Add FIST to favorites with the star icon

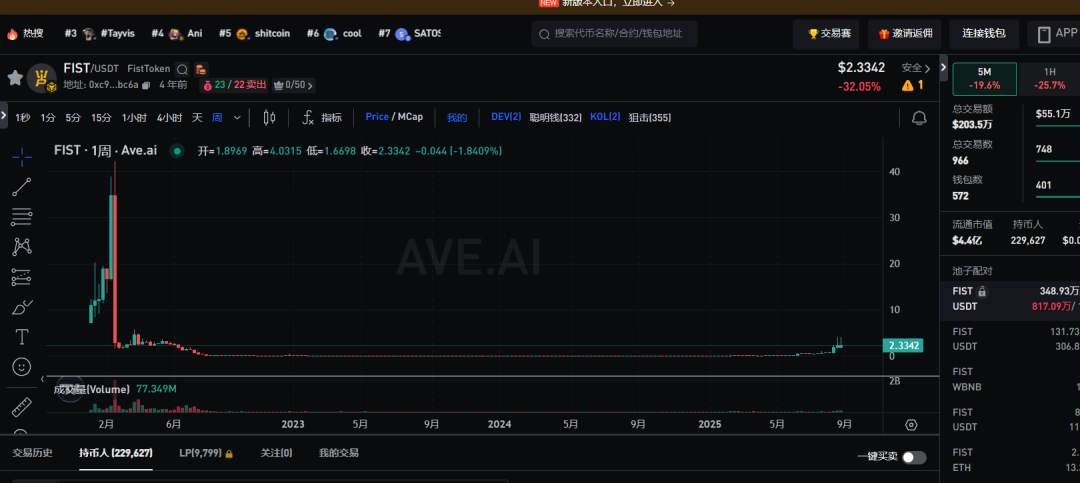tap(15, 77)
